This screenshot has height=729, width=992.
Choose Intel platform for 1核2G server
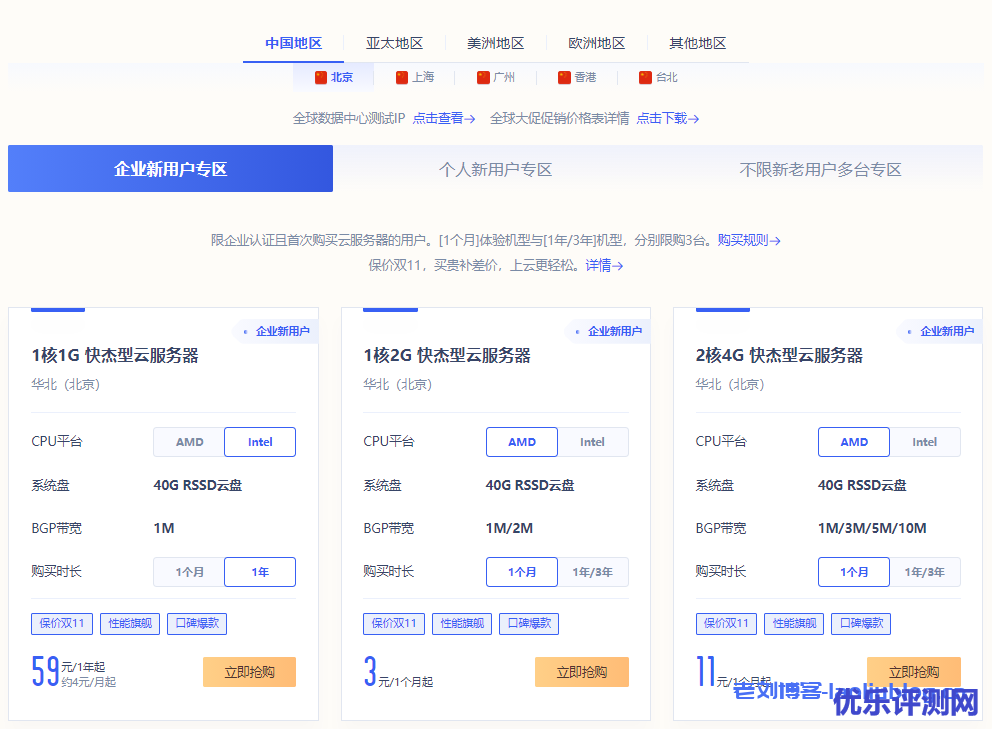point(592,442)
